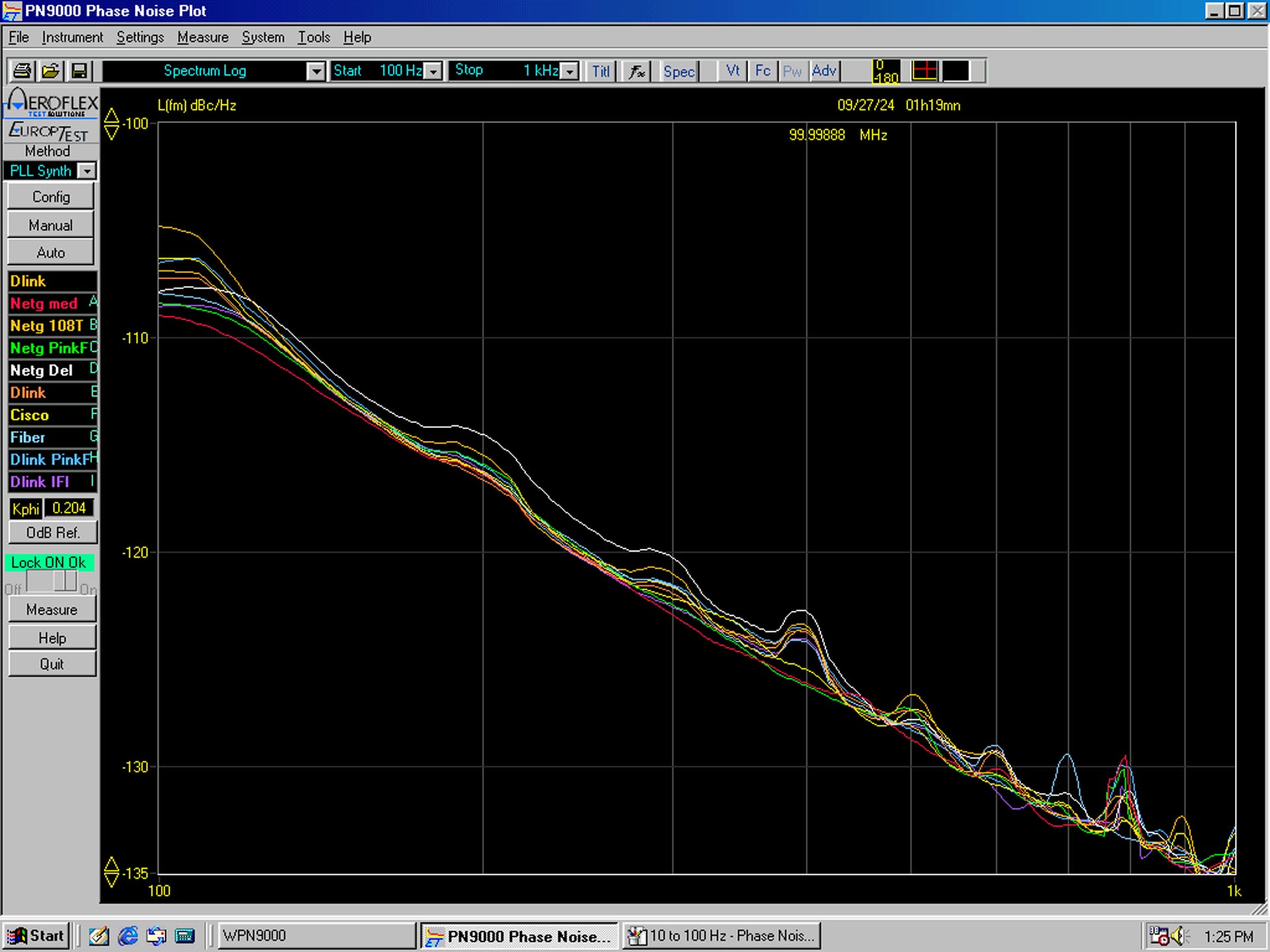Switch to the 10 to 100 Hz taskbar window
The height and width of the screenshot is (952, 1270).
point(721,935)
